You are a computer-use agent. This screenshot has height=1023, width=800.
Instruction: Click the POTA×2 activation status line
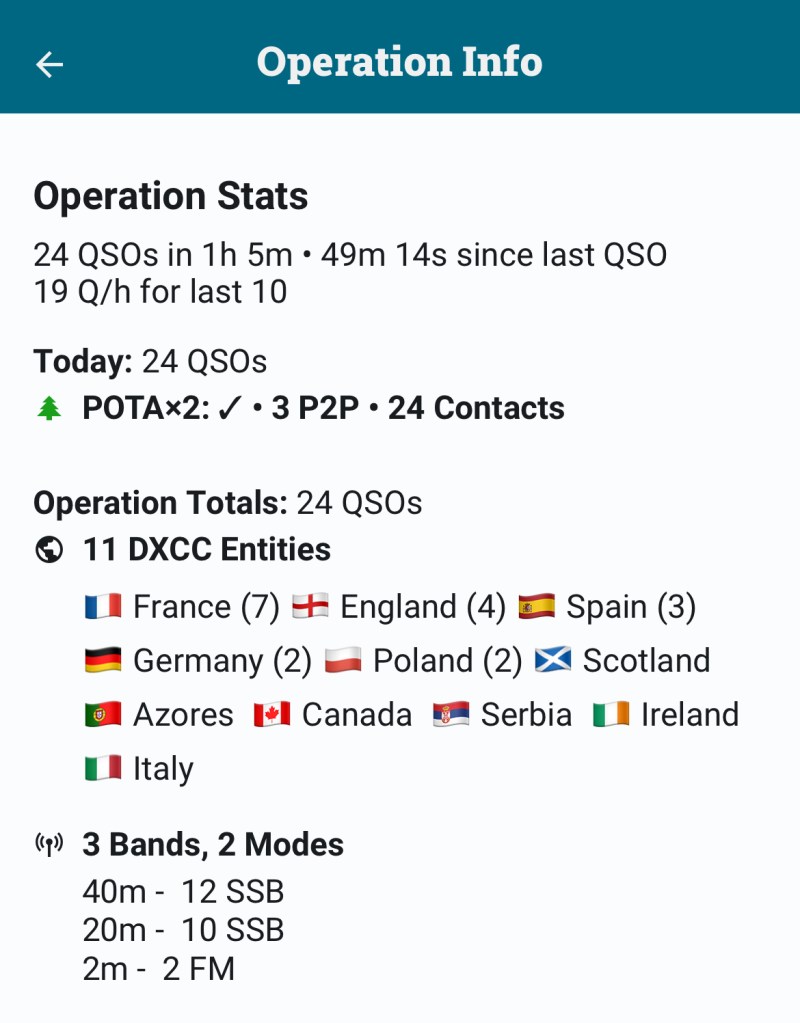[323, 408]
